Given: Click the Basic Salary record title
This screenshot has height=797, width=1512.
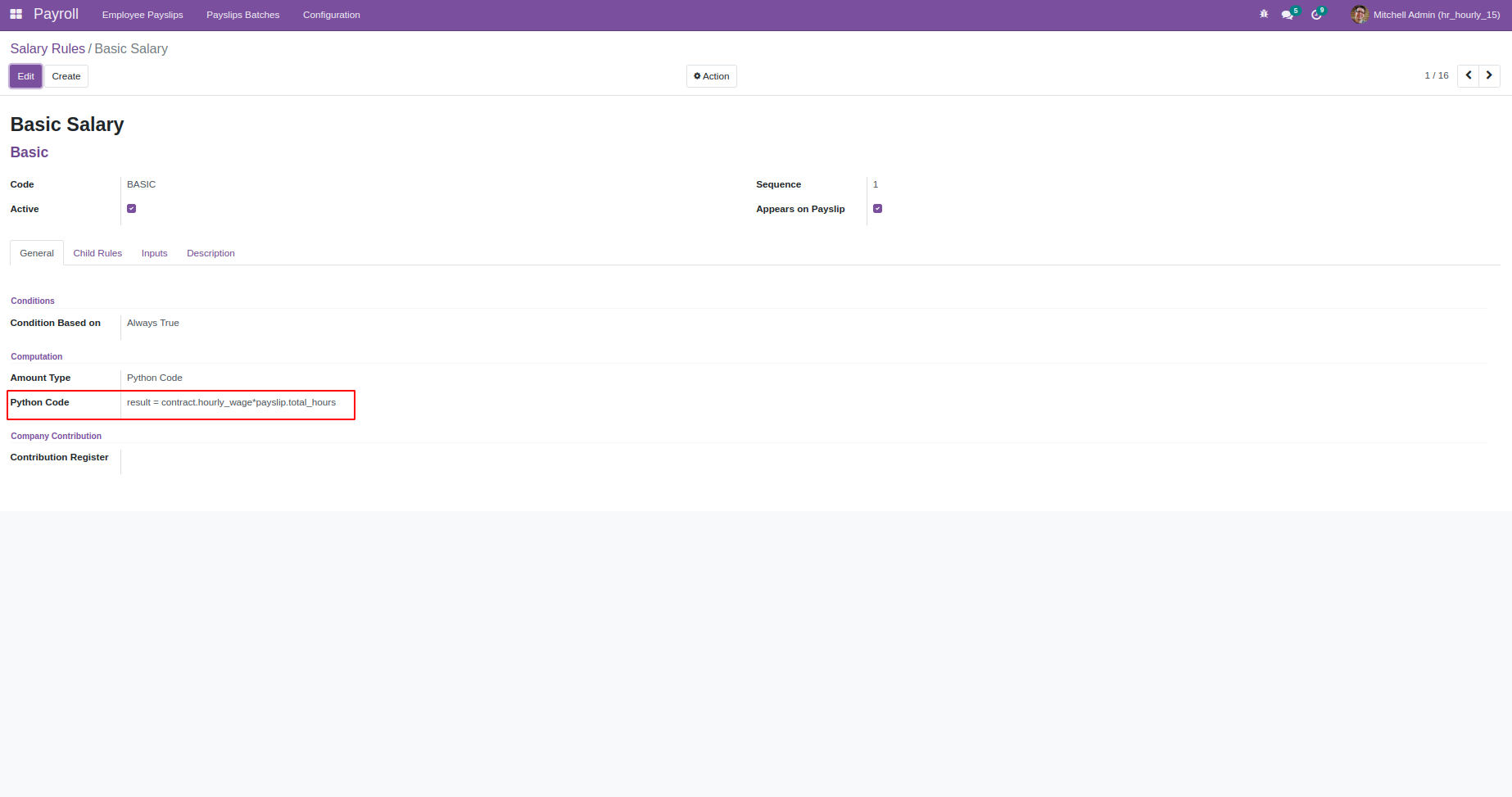Looking at the screenshot, I should click(67, 125).
